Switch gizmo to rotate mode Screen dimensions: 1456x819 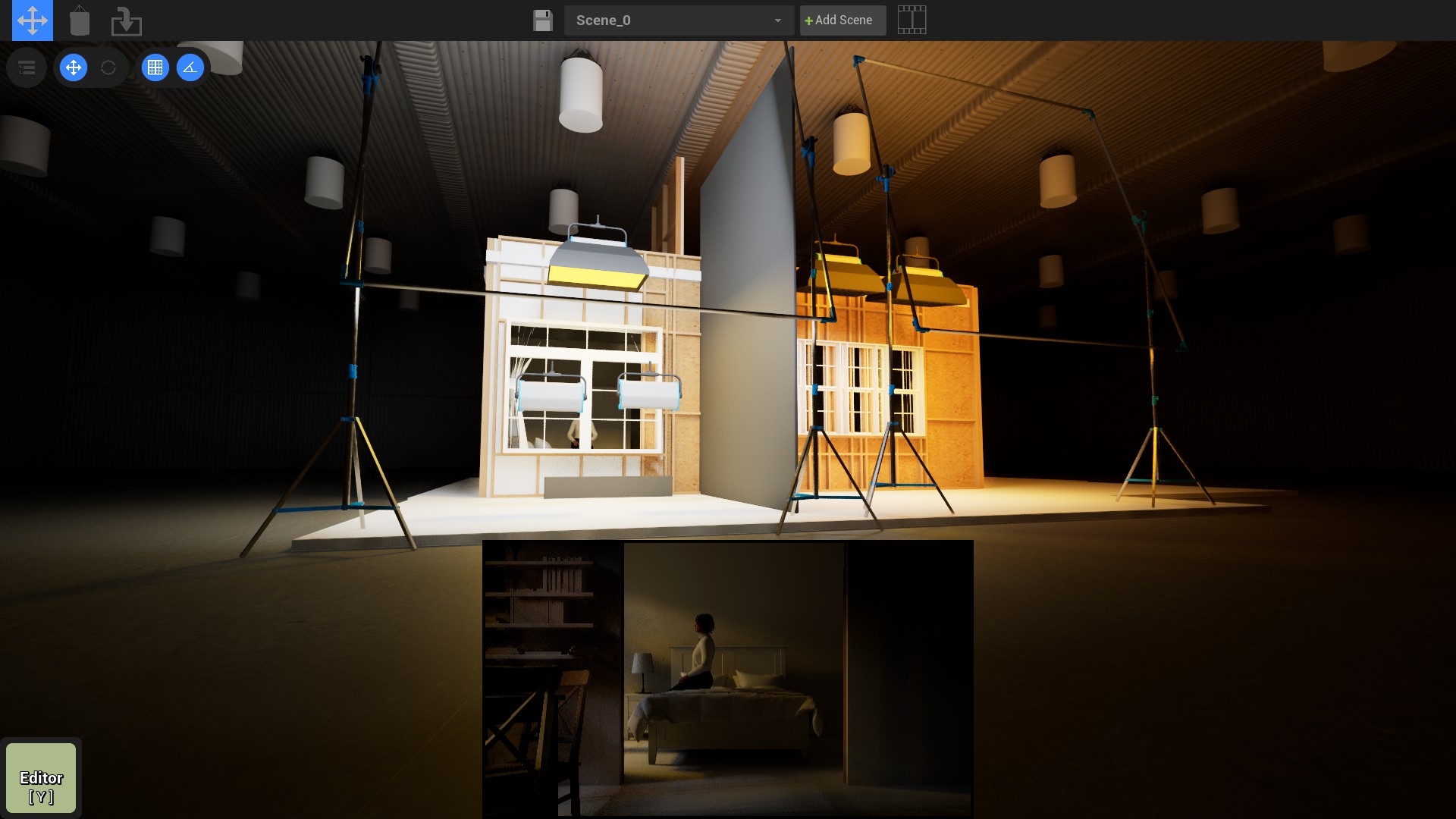[x=108, y=68]
